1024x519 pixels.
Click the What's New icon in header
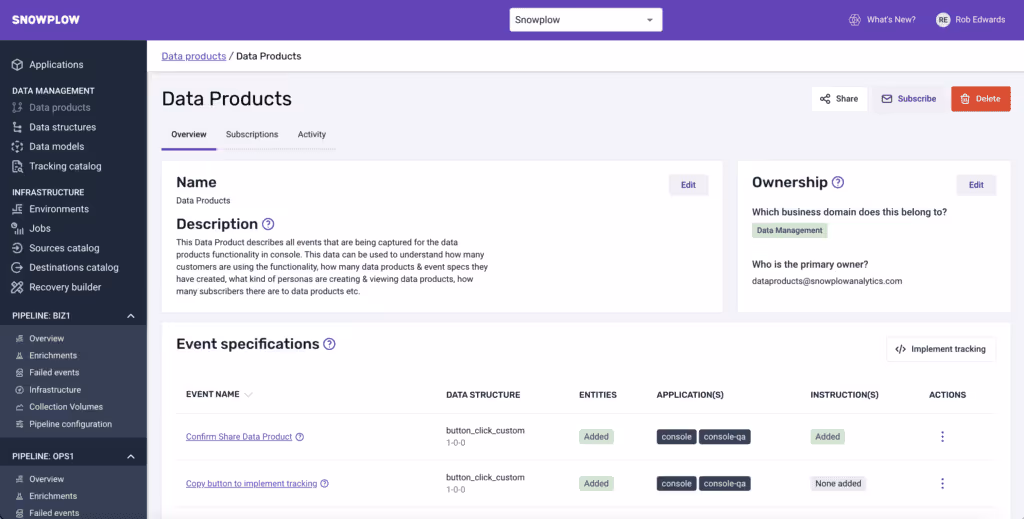pos(854,20)
